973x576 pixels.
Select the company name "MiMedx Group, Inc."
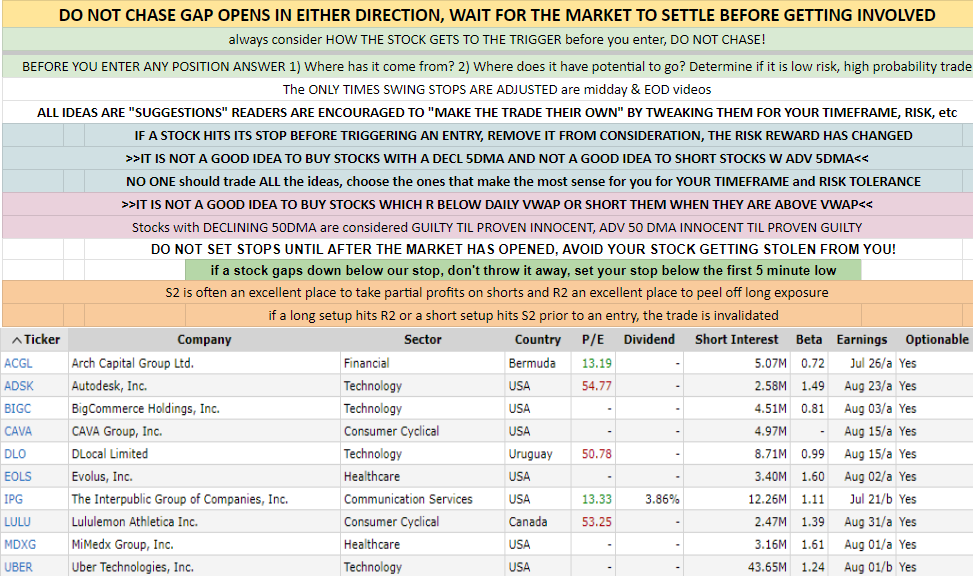pos(122,544)
